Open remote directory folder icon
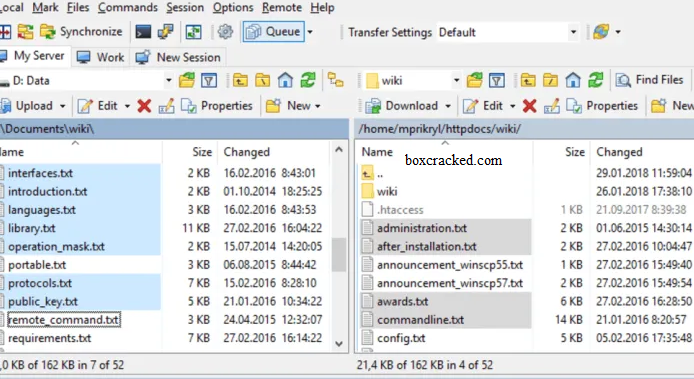The width and height of the screenshot is (694, 379). (x=474, y=81)
